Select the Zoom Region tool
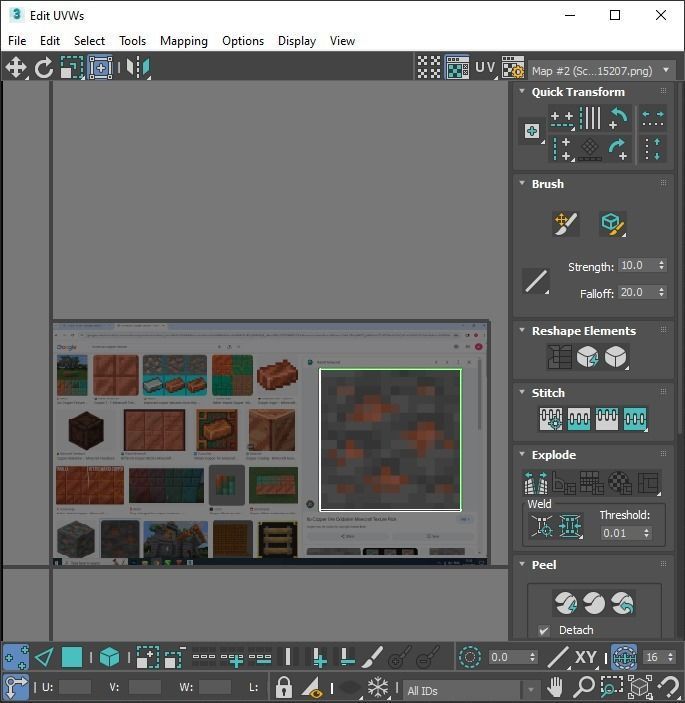The image size is (685, 703). pyautogui.click(x=611, y=687)
